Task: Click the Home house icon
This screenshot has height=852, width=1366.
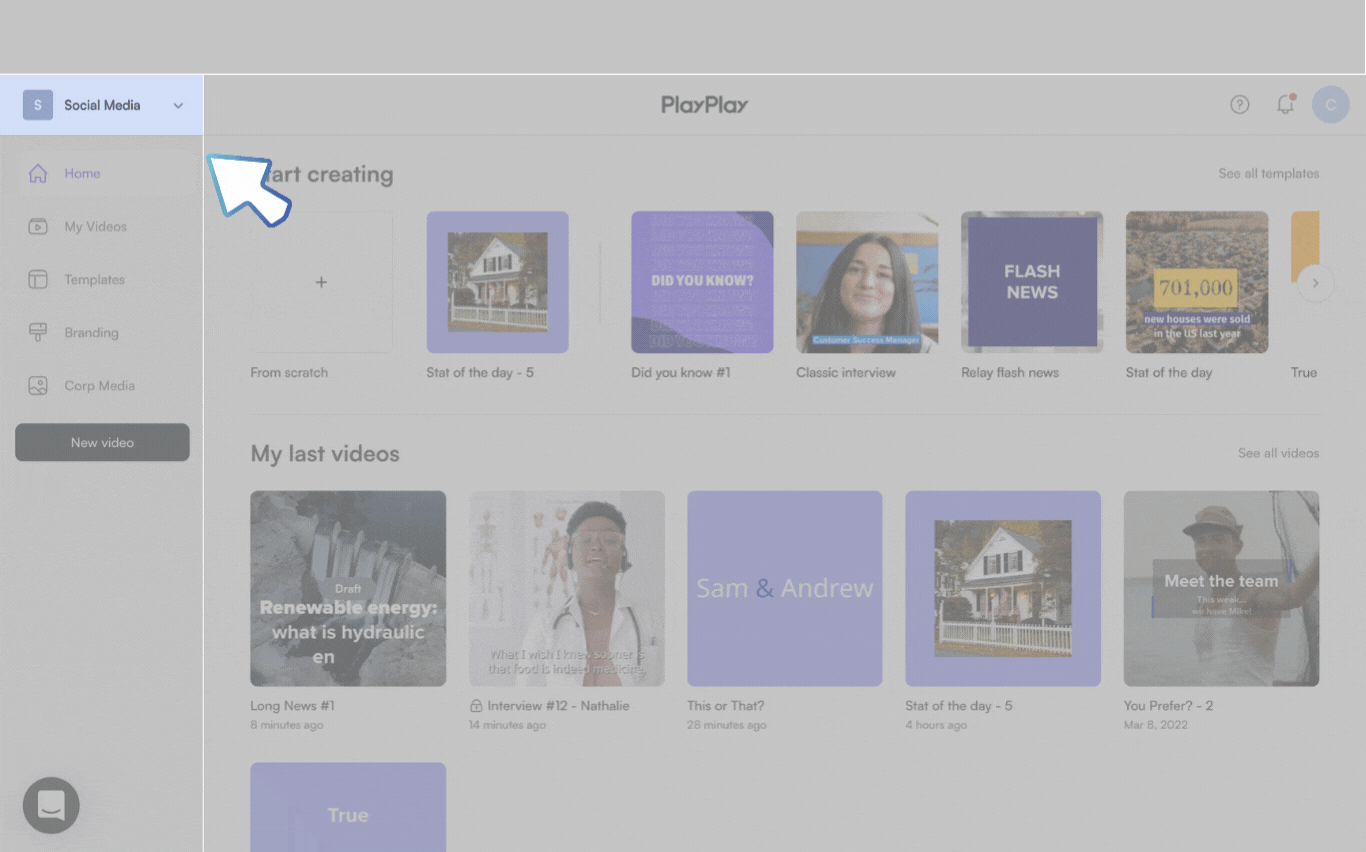Action: tap(38, 173)
